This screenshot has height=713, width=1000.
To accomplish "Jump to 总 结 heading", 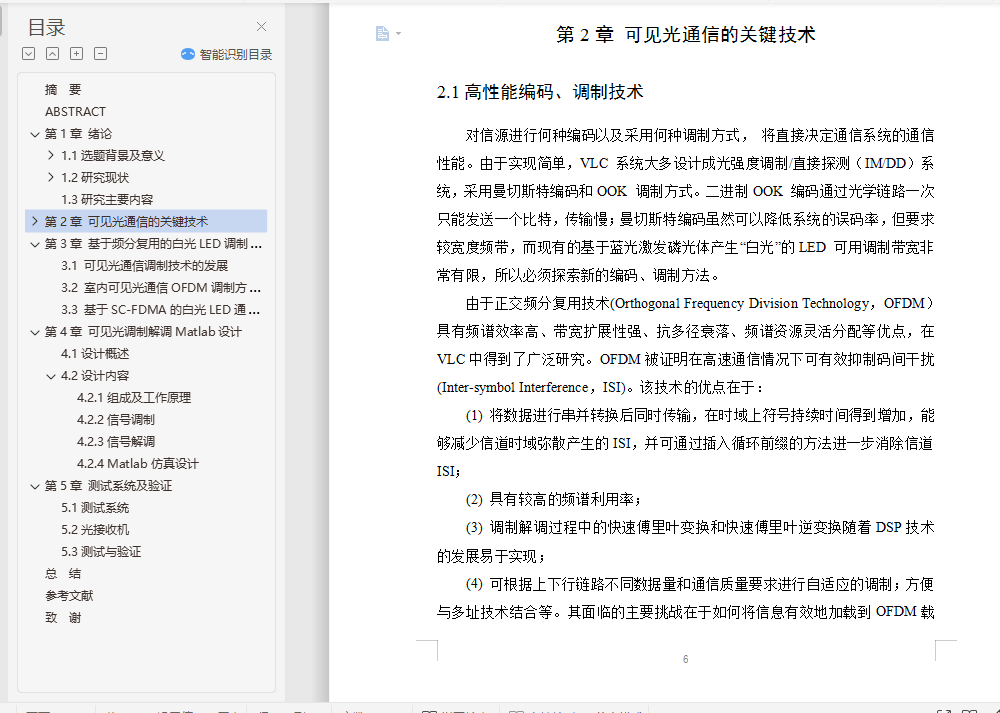I will click(63, 574).
